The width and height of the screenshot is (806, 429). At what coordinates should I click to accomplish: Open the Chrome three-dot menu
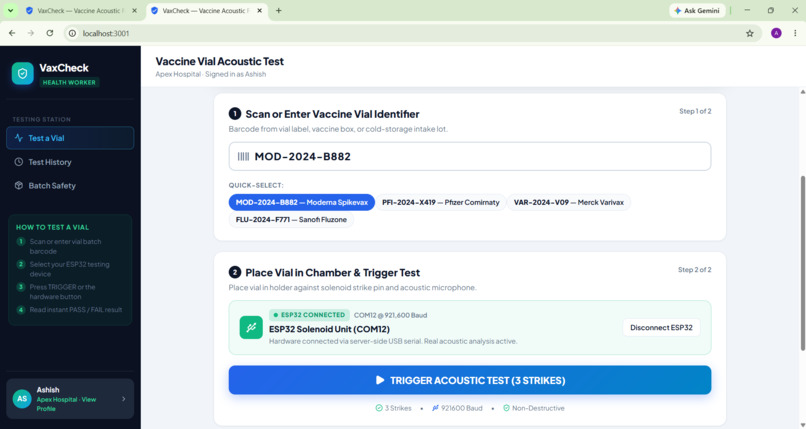coord(795,33)
